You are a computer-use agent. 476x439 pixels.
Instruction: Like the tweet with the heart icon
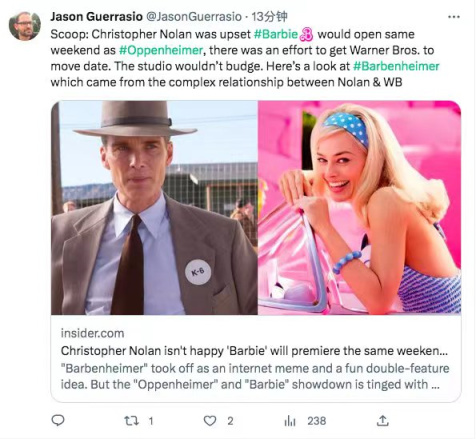pos(210,421)
